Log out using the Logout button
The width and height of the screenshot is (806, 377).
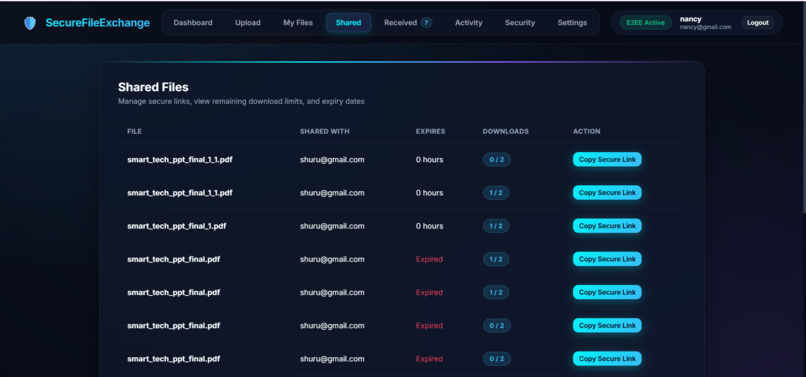click(x=758, y=23)
